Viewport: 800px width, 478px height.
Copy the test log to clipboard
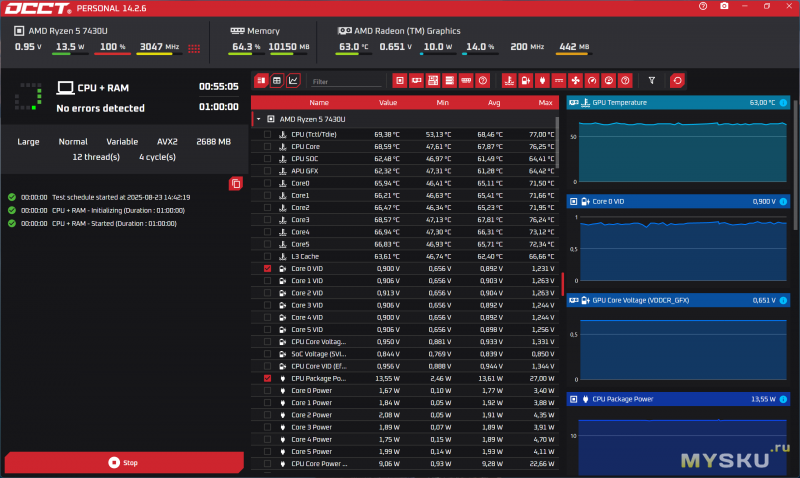236,184
